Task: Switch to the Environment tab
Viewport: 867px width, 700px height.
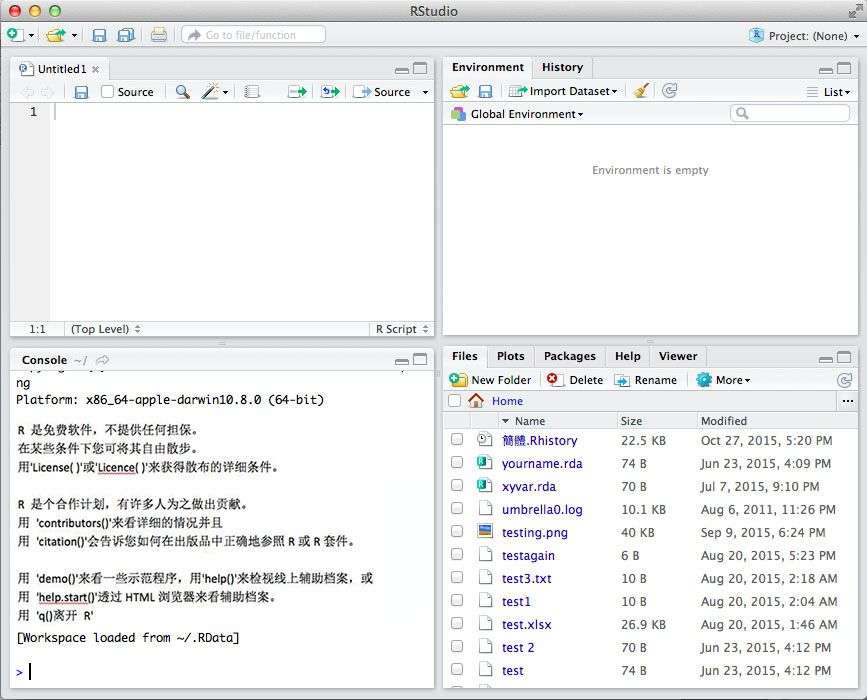Action: tap(488, 67)
